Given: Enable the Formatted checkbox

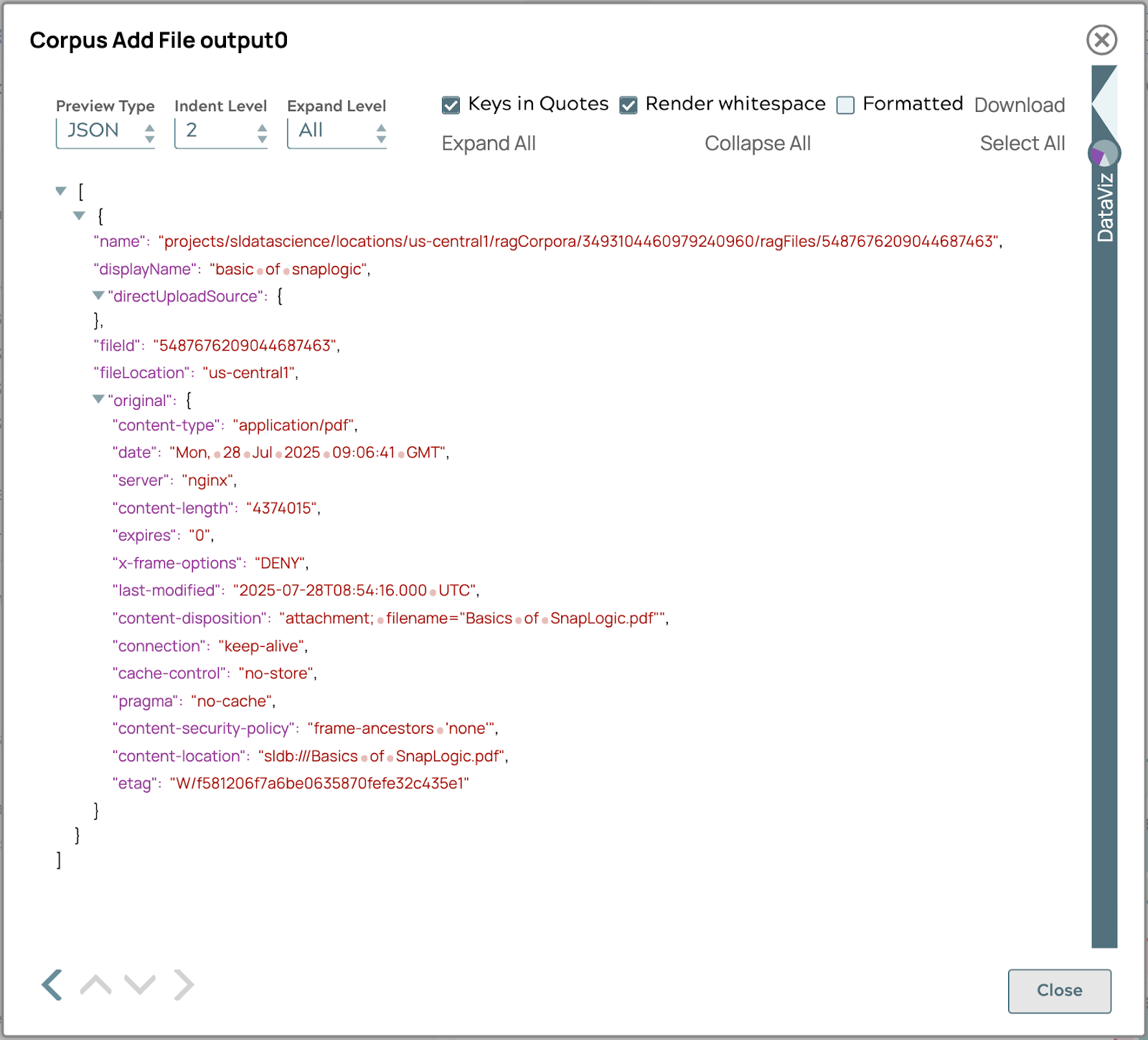Looking at the screenshot, I should pyautogui.click(x=846, y=105).
